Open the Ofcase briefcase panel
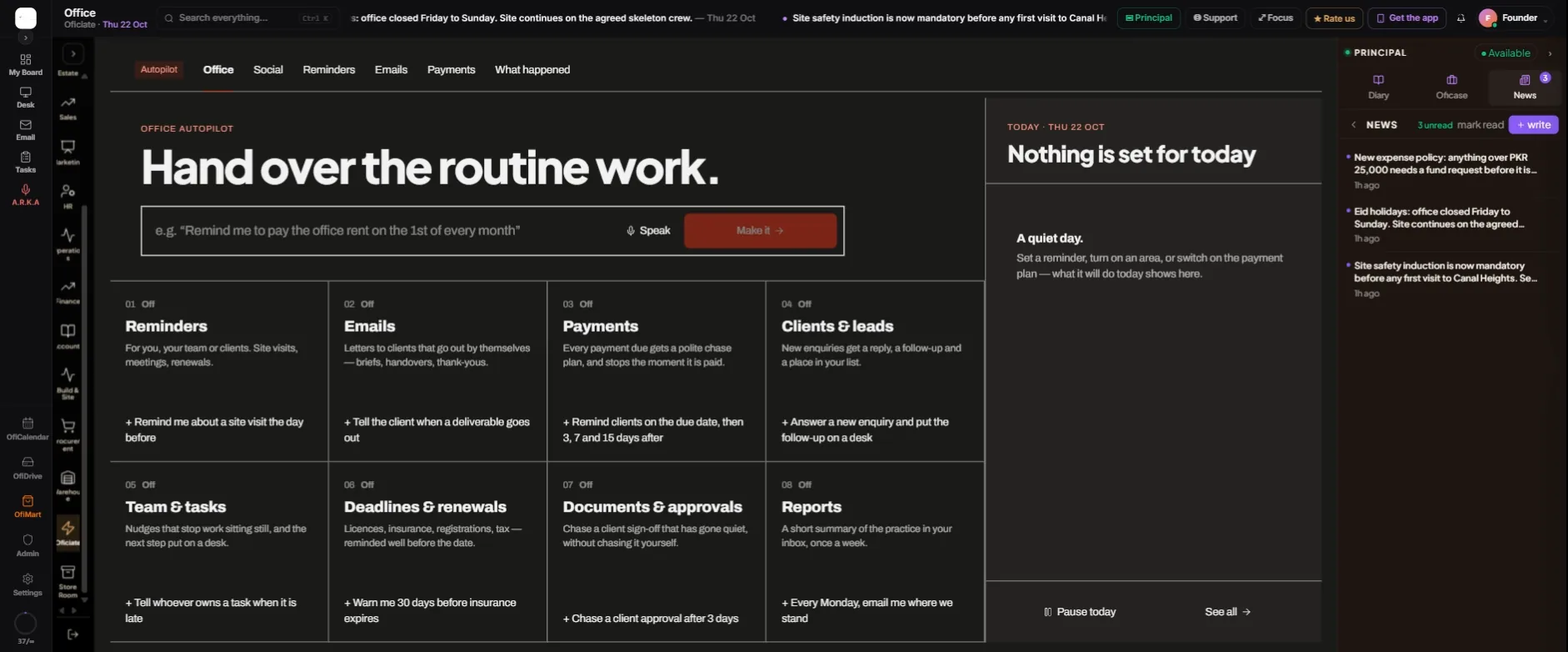 click(x=1451, y=87)
